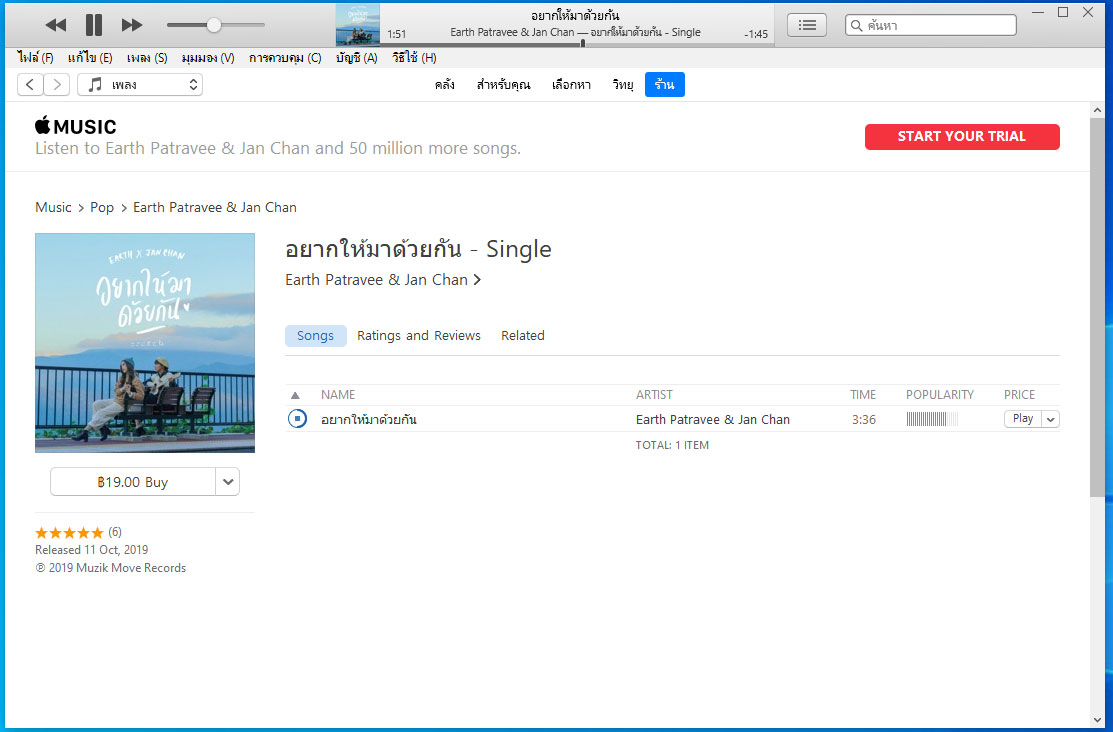Click the now-playing album art thumbnail

point(358,25)
